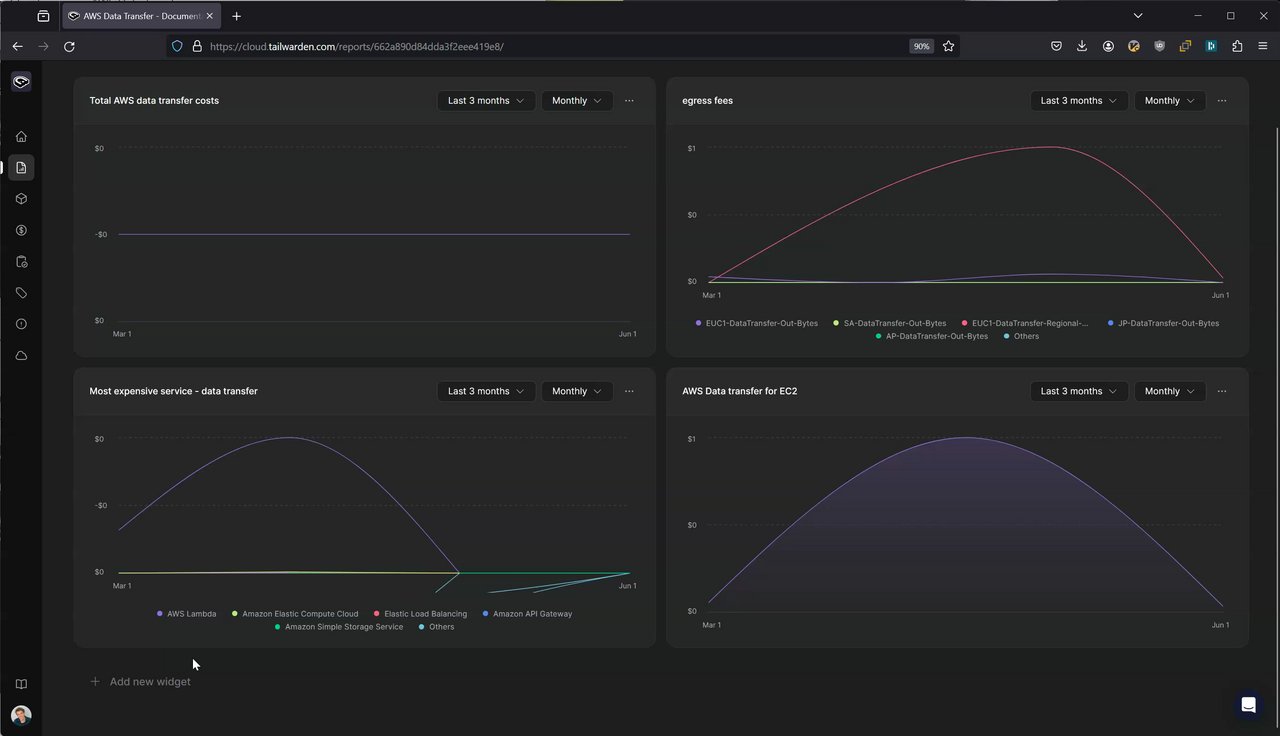This screenshot has height=736, width=1280.
Task: Open Last 3 months dropdown for Most expensive service
Action: pyautogui.click(x=486, y=391)
